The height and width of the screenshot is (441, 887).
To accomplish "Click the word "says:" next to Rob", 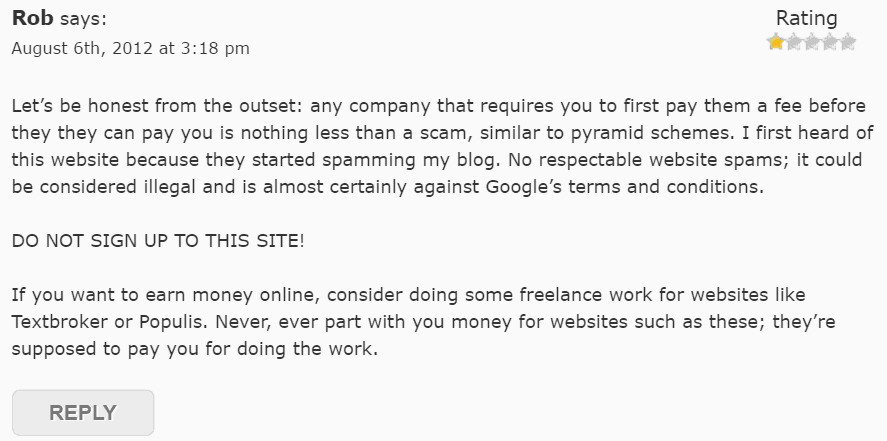I will click(83, 19).
